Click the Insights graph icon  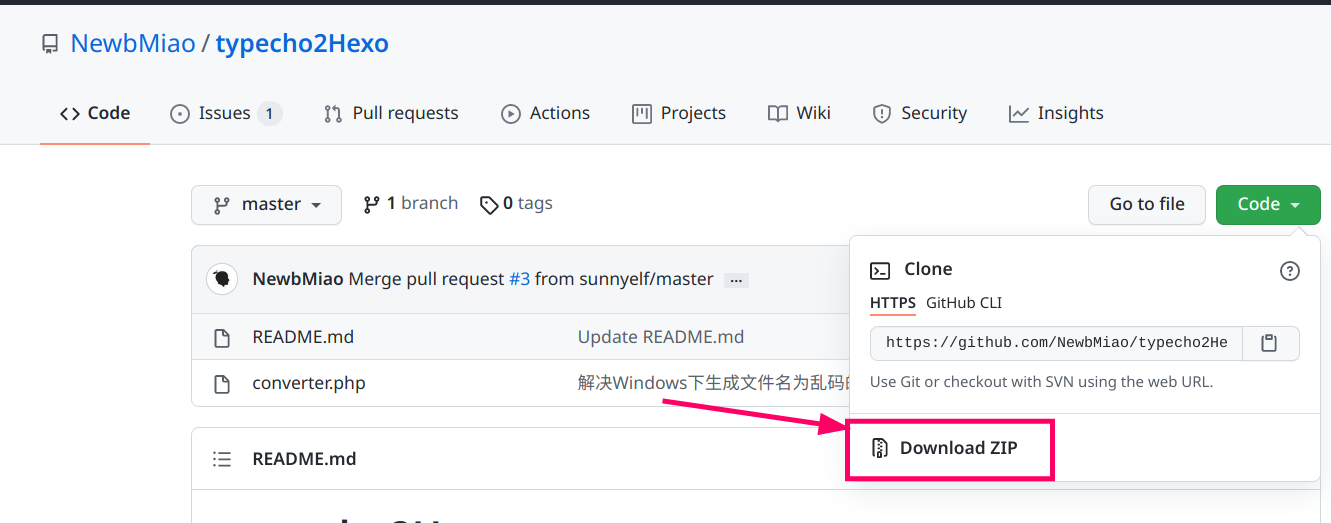pos(1019,114)
